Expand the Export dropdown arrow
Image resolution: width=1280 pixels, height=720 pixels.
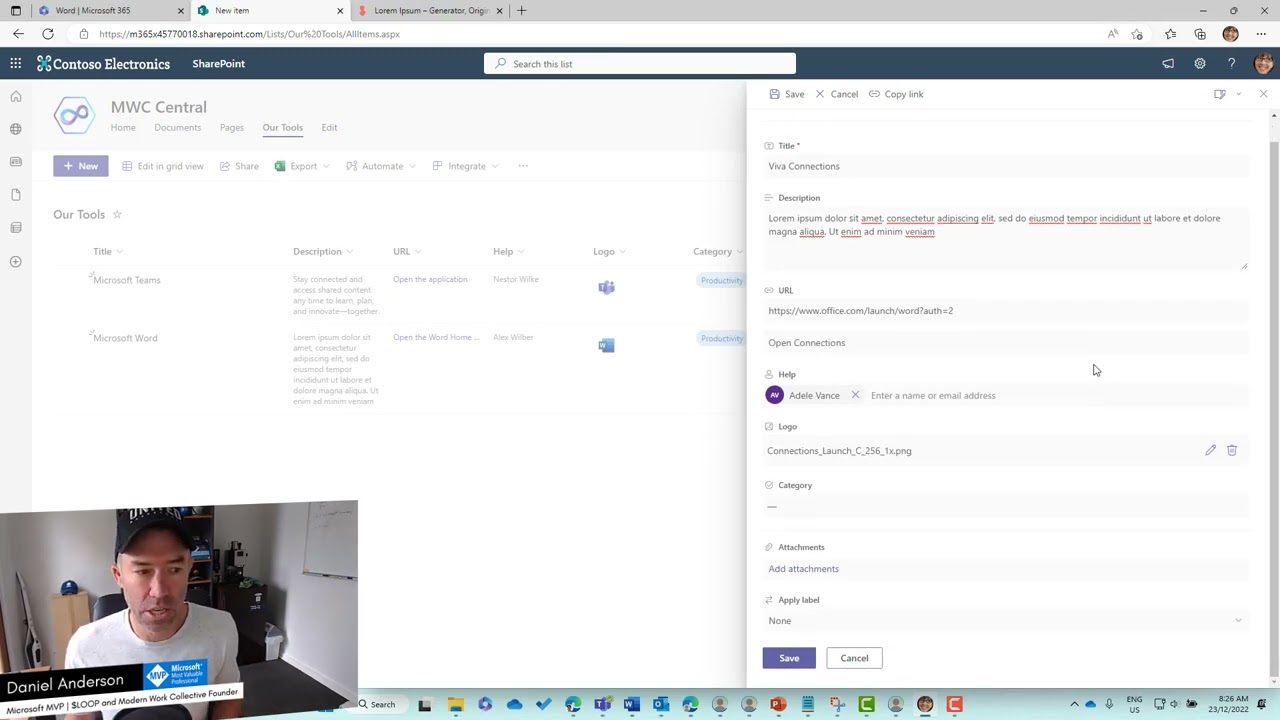[326, 166]
